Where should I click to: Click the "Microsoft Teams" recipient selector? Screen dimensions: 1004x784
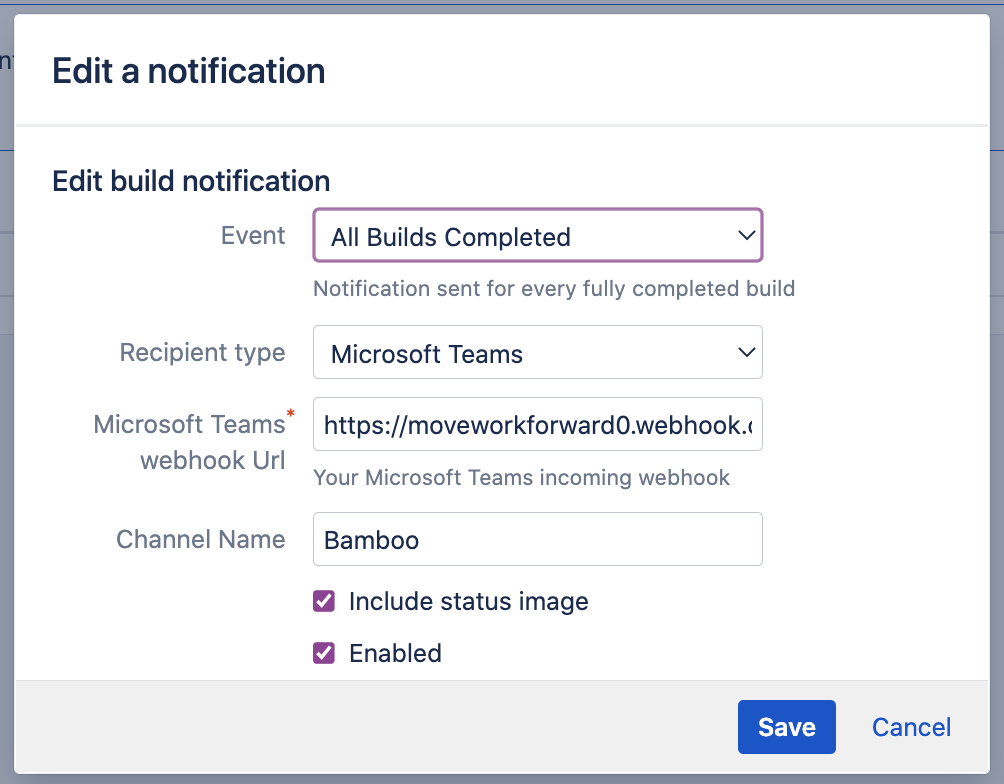click(x=537, y=352)
